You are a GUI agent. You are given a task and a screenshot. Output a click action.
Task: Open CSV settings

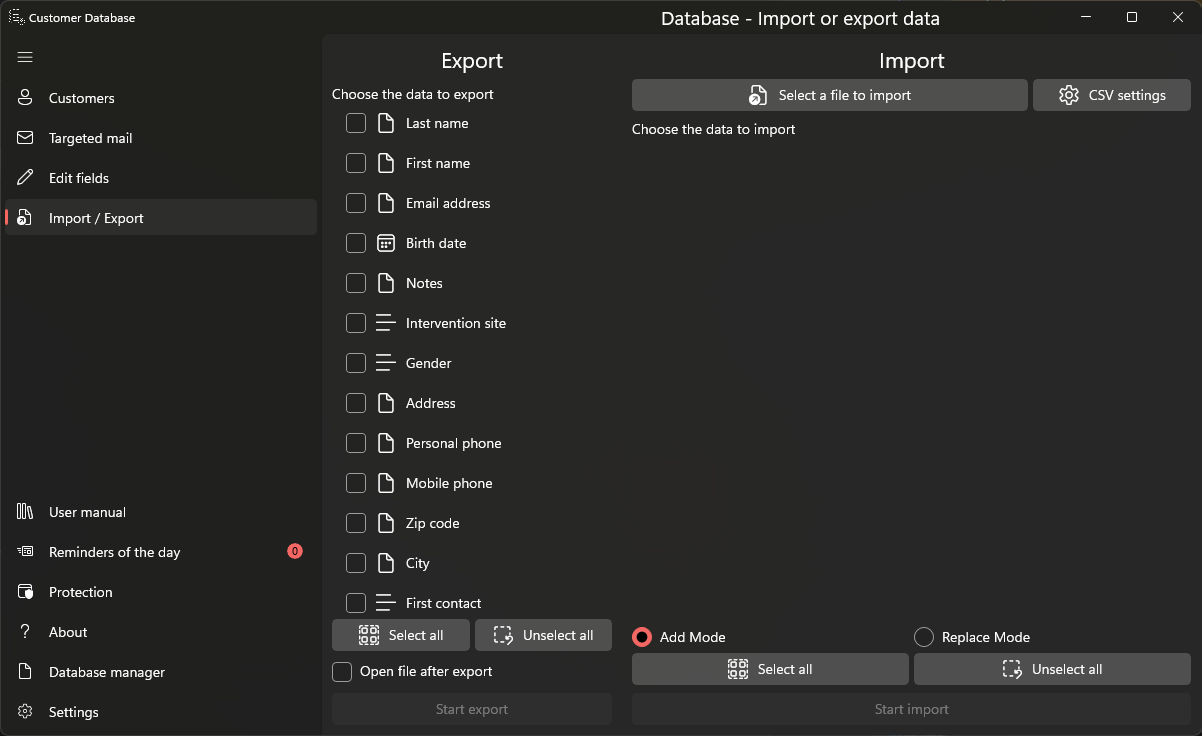[x=1111, y=95]
